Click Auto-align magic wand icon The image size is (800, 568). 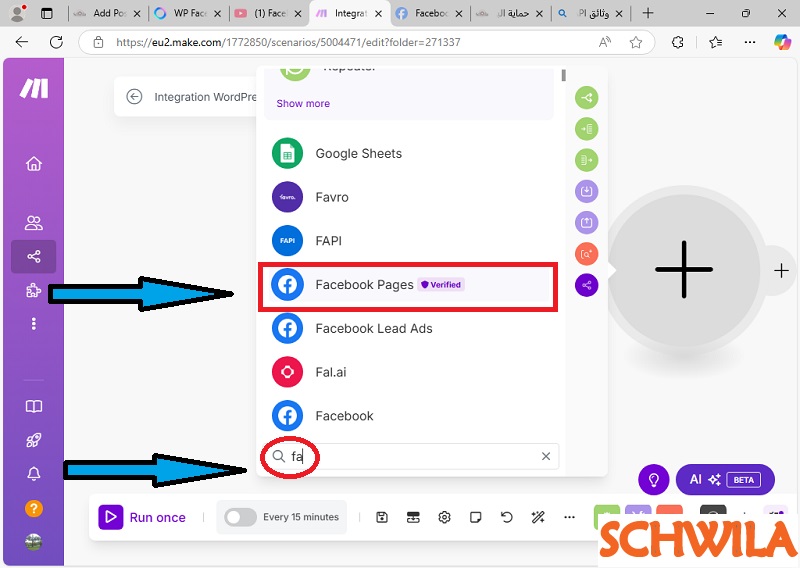tap(538, 517)
